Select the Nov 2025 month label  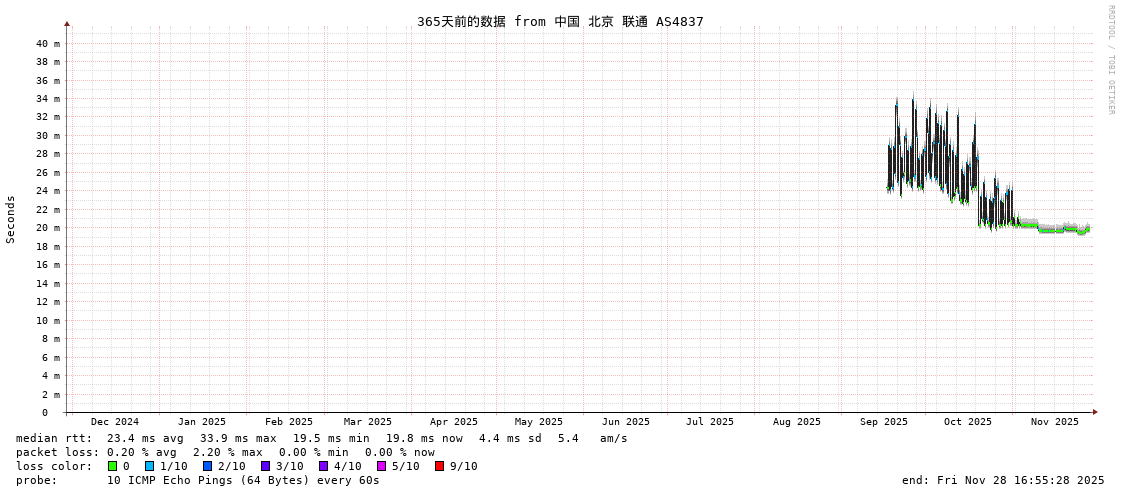coord(1054,422)
